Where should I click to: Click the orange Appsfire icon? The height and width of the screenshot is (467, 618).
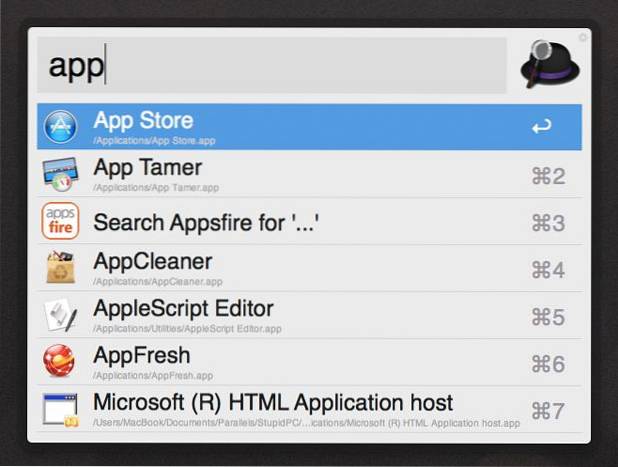[60, 222]
